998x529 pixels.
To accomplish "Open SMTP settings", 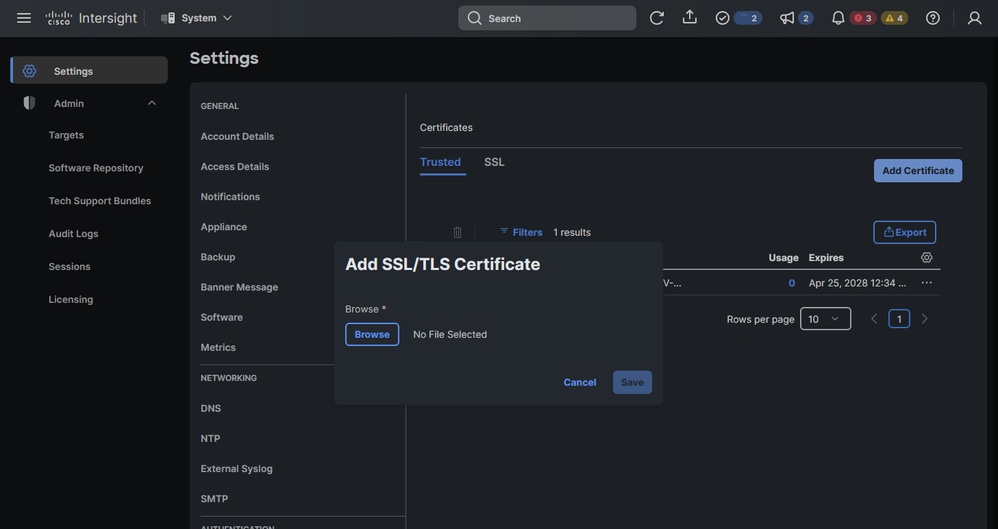I will tap(214, 498).
